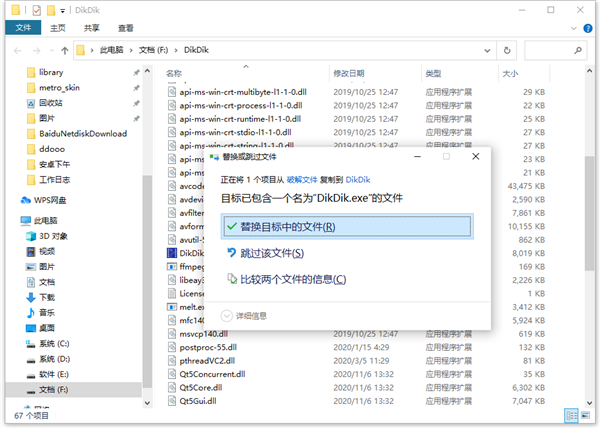
Task: Open 3D 对象 in the sidebar
Action: (x=53, y=236)
